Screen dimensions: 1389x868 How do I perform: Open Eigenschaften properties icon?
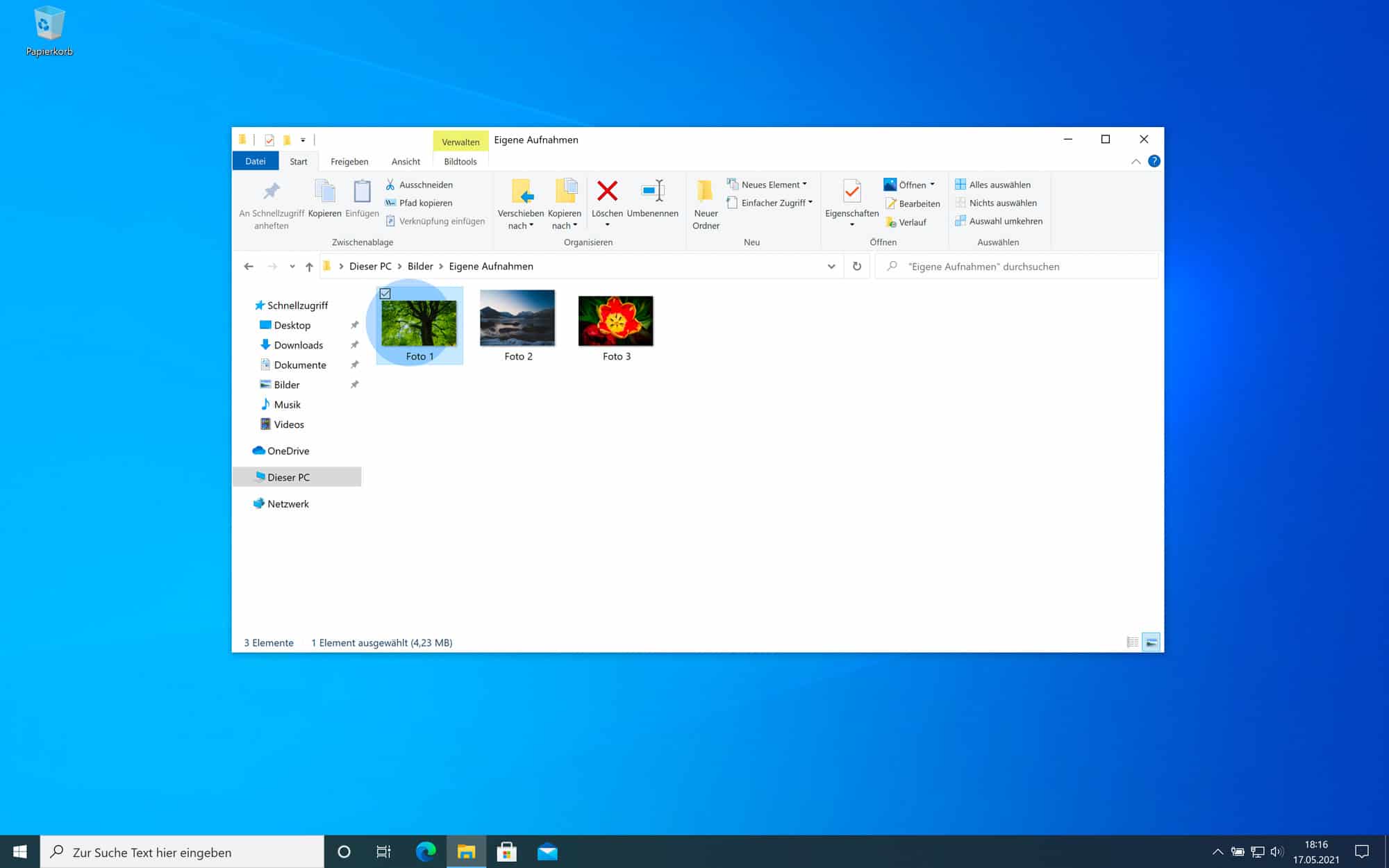click(x=851, y=191)
